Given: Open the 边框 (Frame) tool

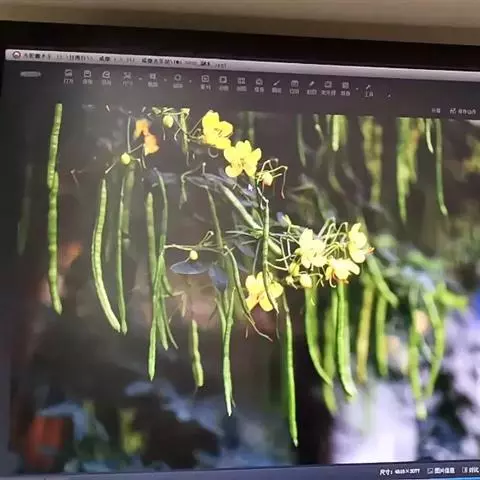Looking at the screenshot, I should (x=223, y=83).
